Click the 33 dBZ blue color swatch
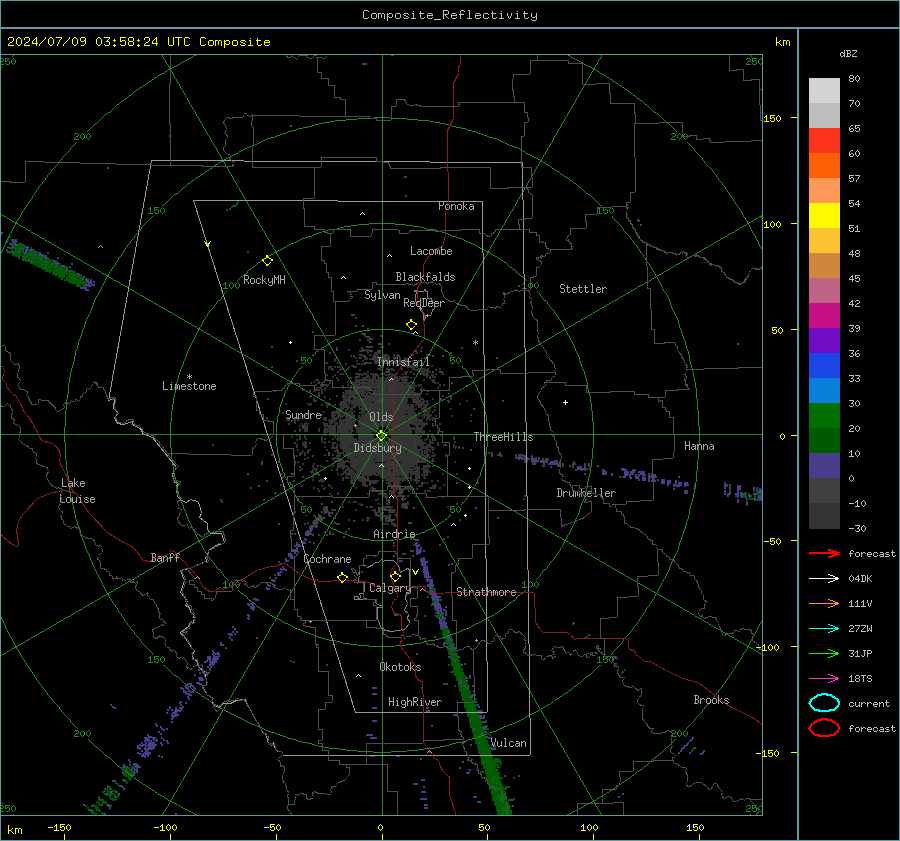The height and width of the screenshot is (841, 900). point(824,390)
